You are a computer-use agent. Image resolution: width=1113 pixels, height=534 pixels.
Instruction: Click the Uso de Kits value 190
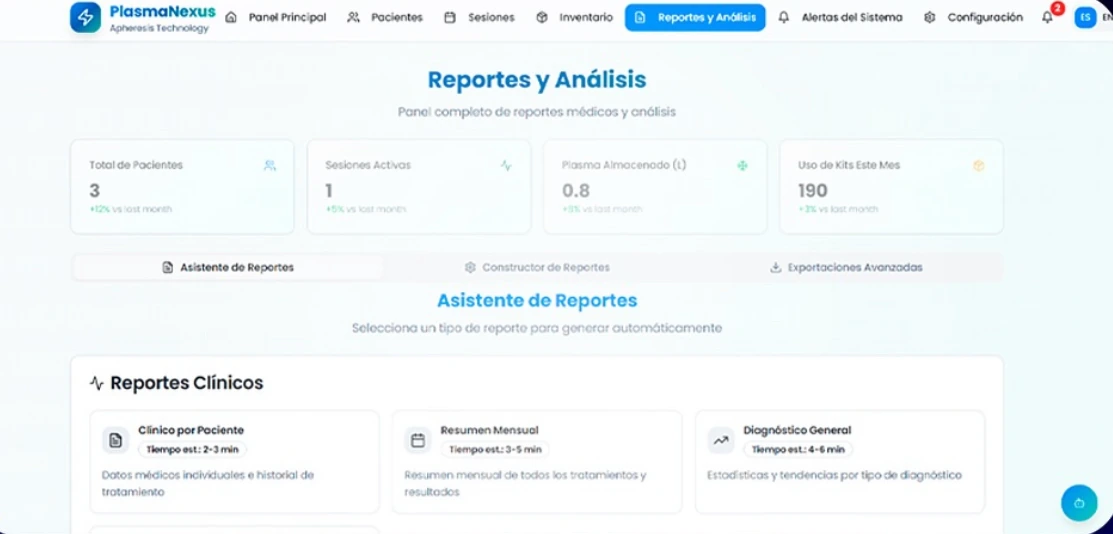click(x=813, y=190)
